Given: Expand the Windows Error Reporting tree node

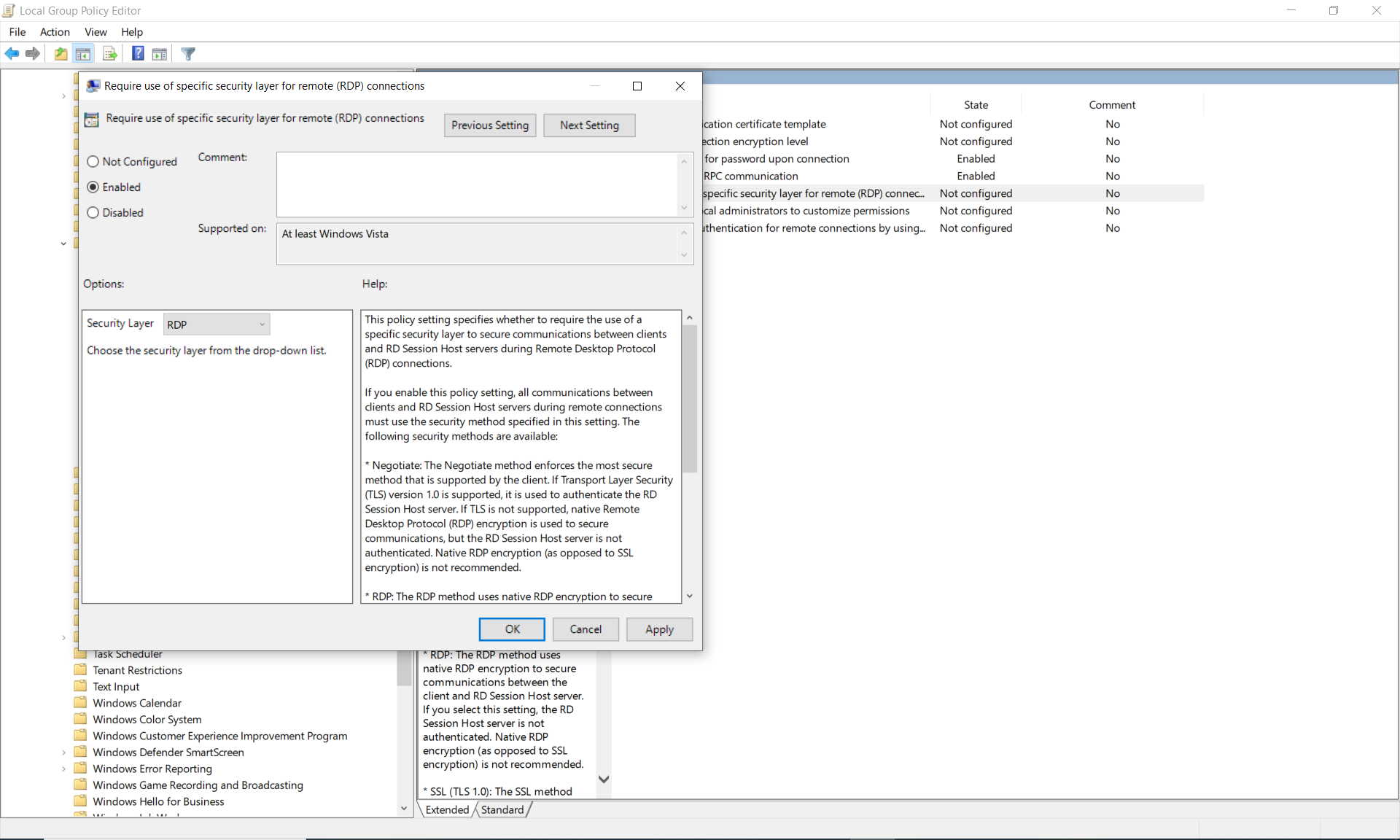Looking at the screenshot, I should click(x=63, y=769).
